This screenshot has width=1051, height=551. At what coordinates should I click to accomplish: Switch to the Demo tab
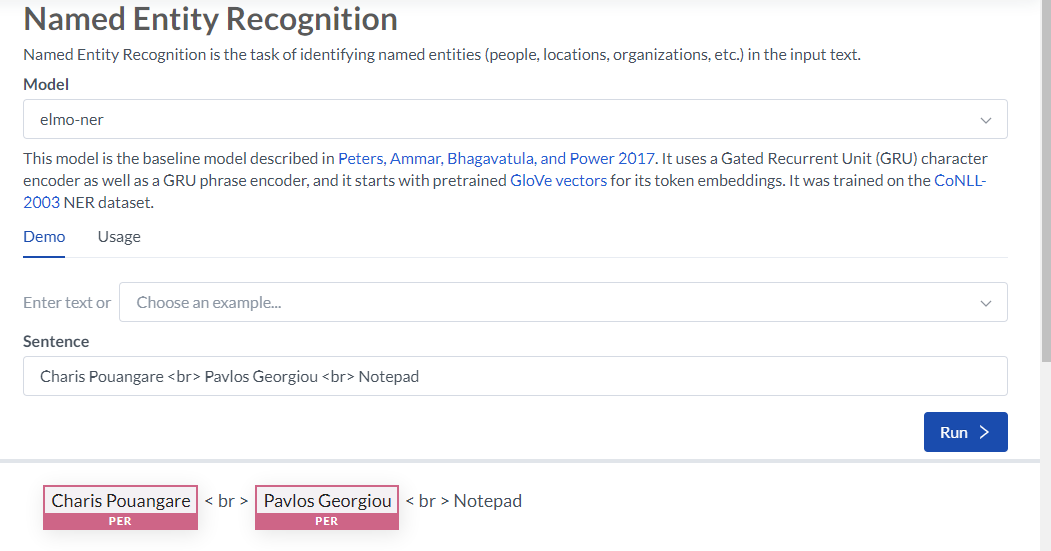[x=44, y=237]
